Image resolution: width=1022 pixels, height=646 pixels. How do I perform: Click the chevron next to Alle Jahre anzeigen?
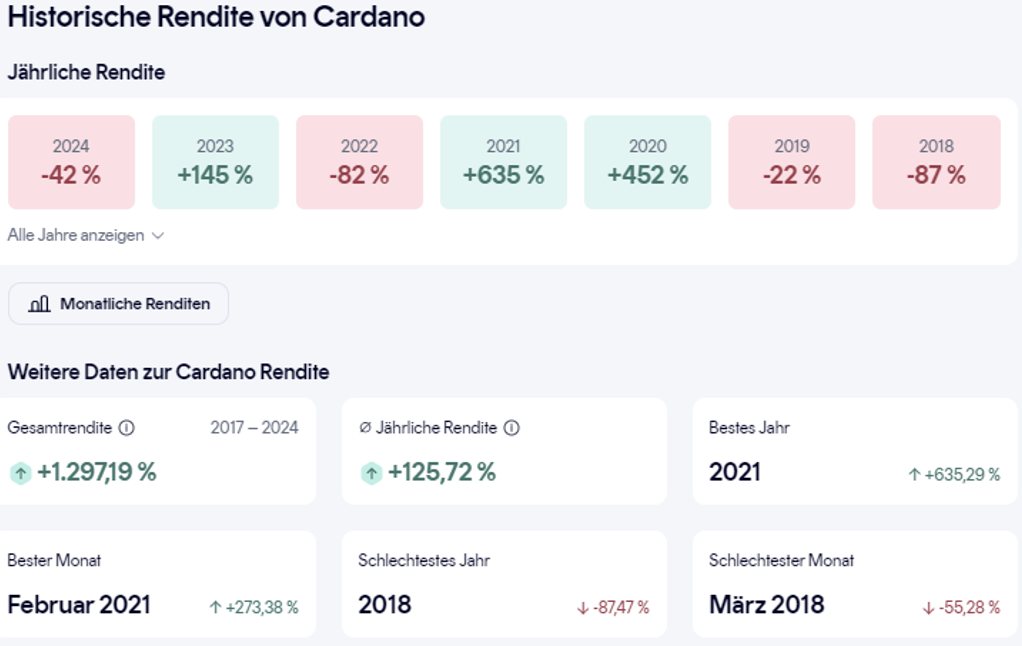pos(157,236)
